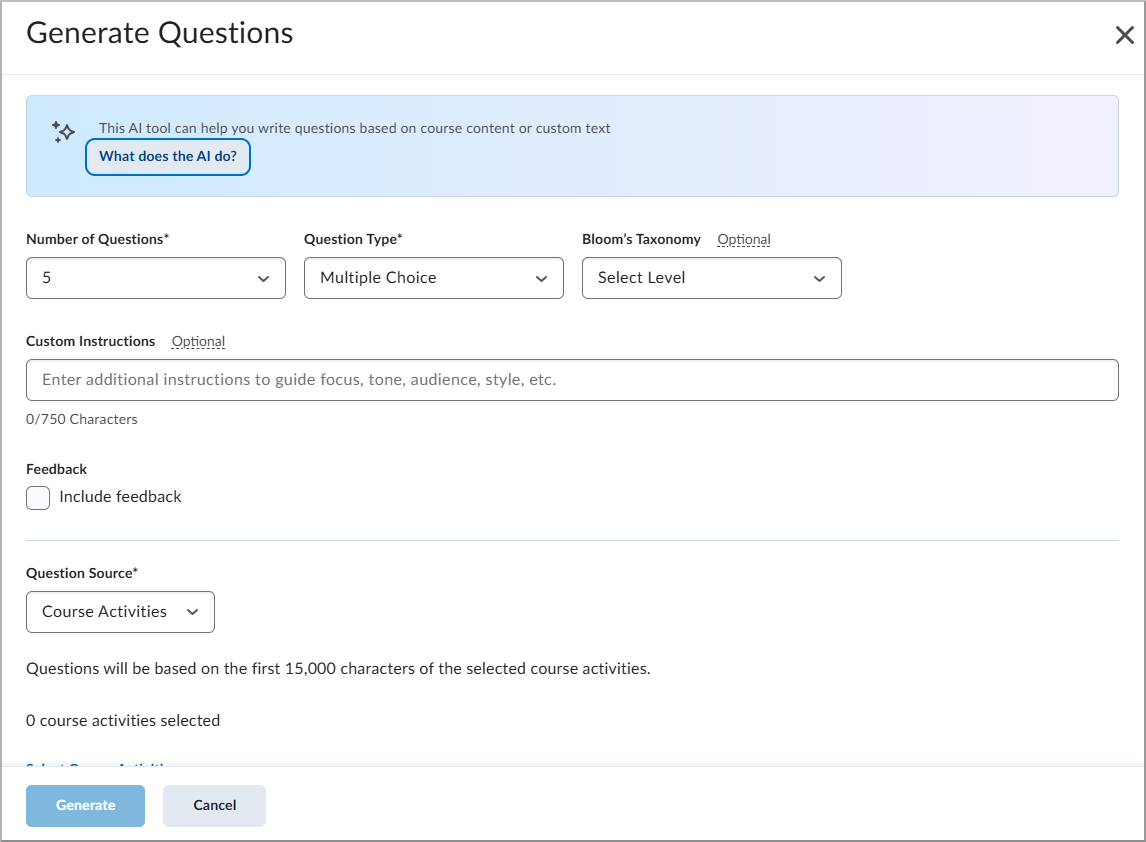Click the AI sparkles icon in the banner

(x=62, y=131)
